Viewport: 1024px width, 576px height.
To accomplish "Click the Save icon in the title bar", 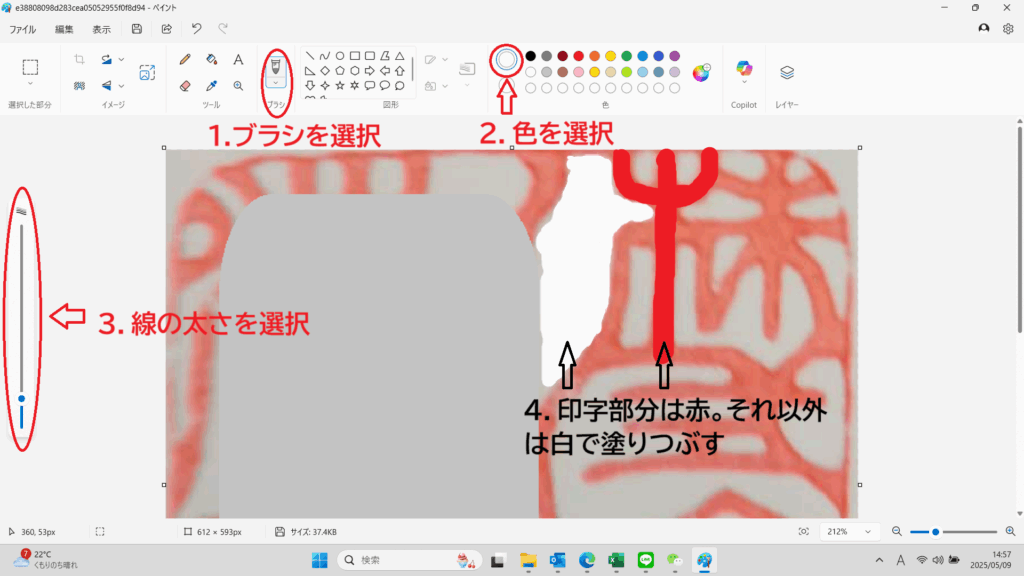I will click(137, 29).
